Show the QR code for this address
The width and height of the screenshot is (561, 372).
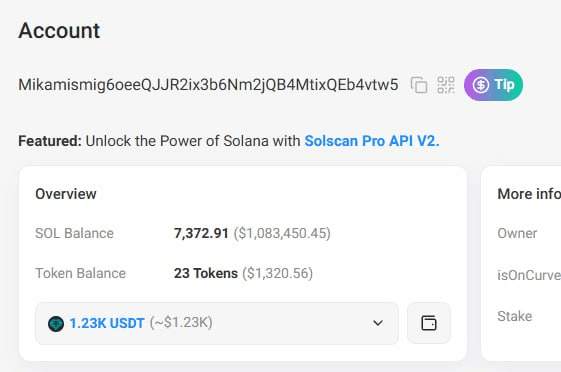tap(446, 85)
